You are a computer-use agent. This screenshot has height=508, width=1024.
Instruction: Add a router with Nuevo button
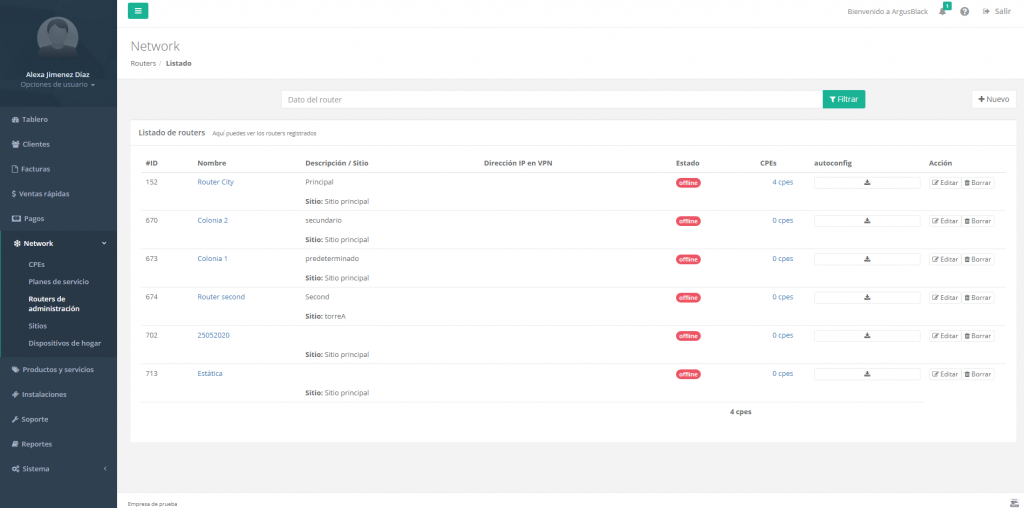(993, 99)
